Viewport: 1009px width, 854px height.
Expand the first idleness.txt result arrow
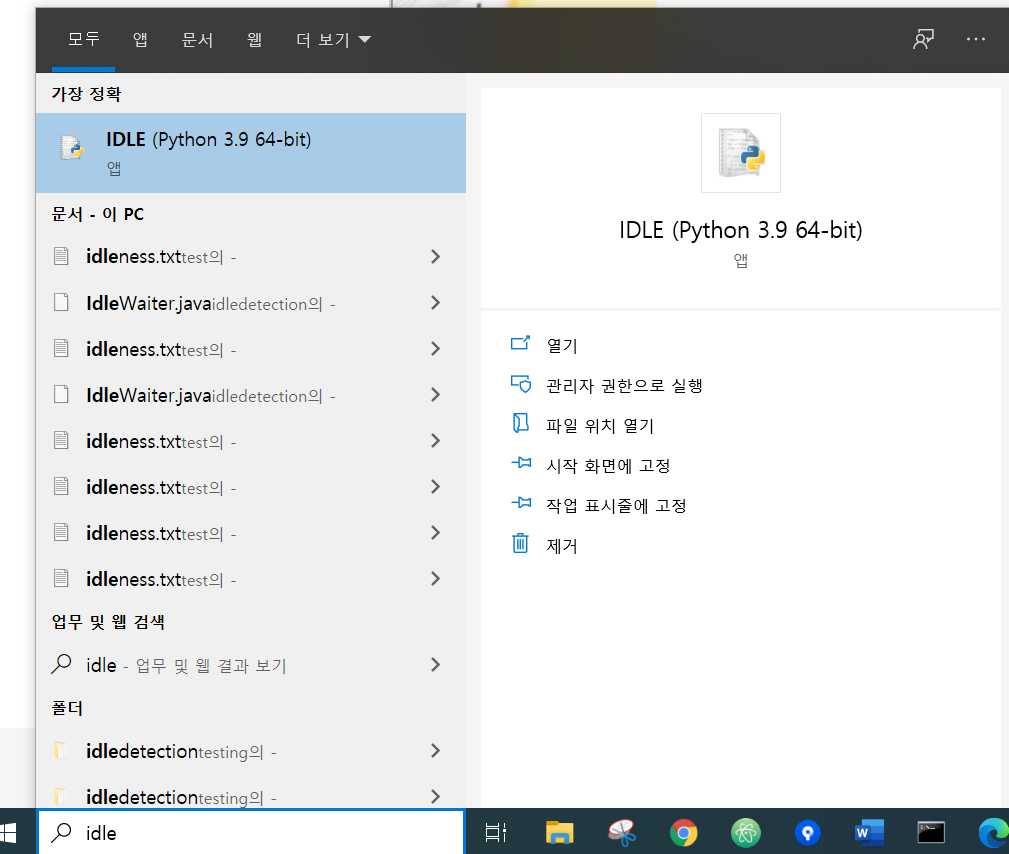(x=436, y=257)
